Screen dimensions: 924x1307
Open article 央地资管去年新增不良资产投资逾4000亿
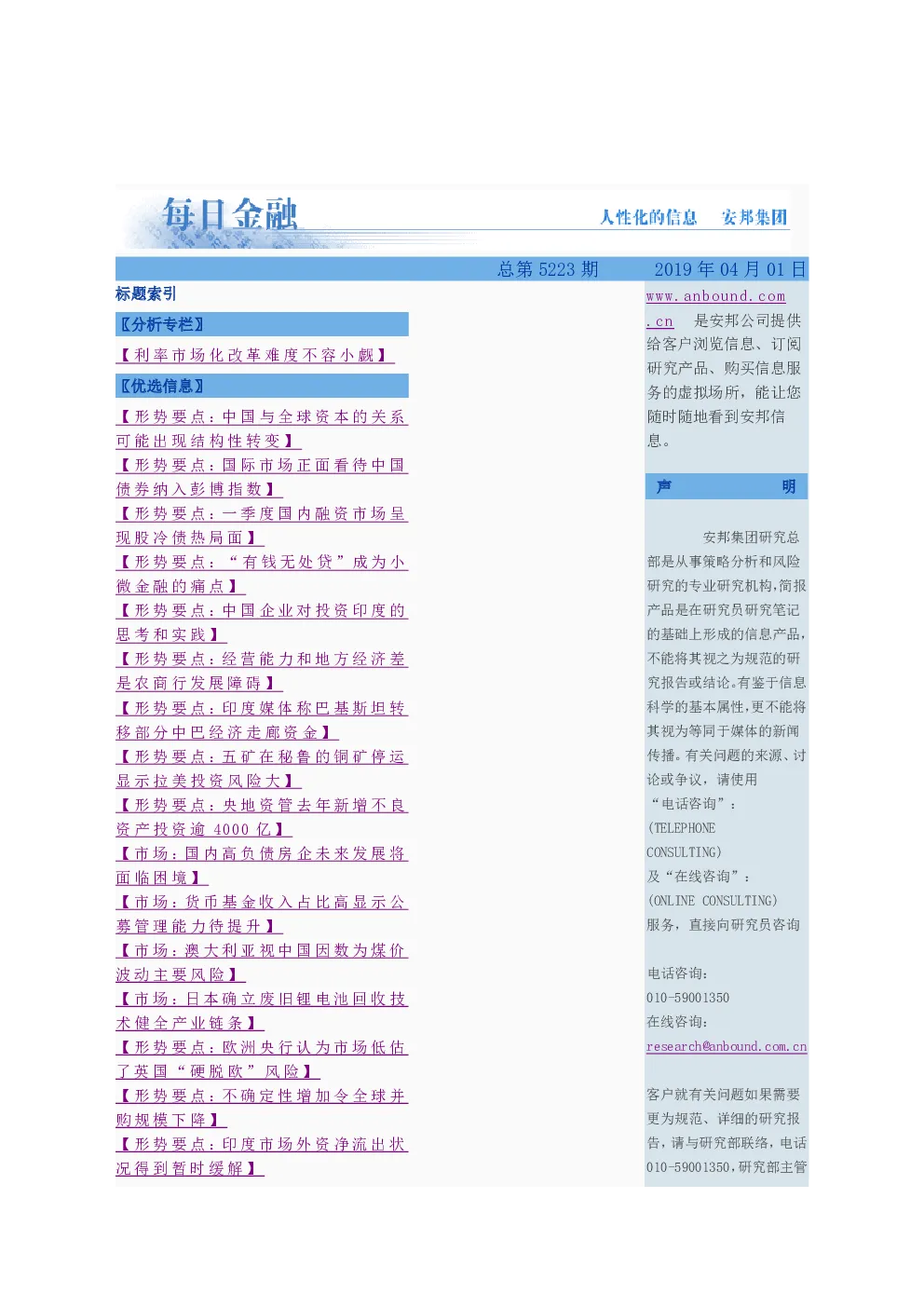coord(262,817)
